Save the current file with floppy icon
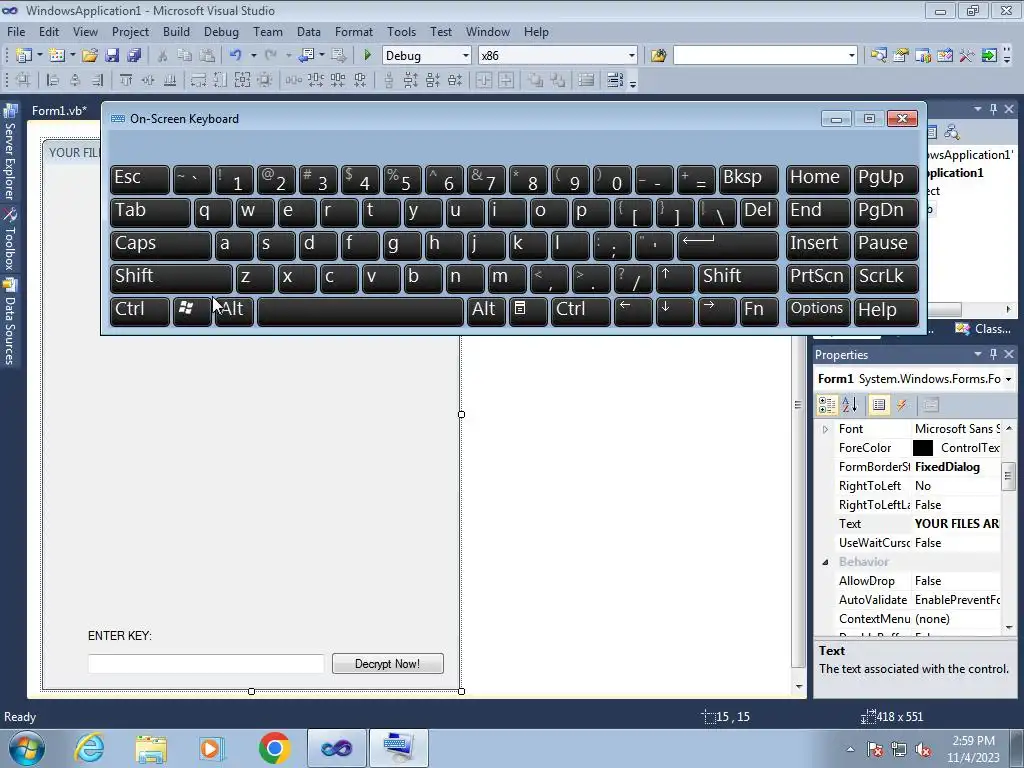 (x=112, y=56)
